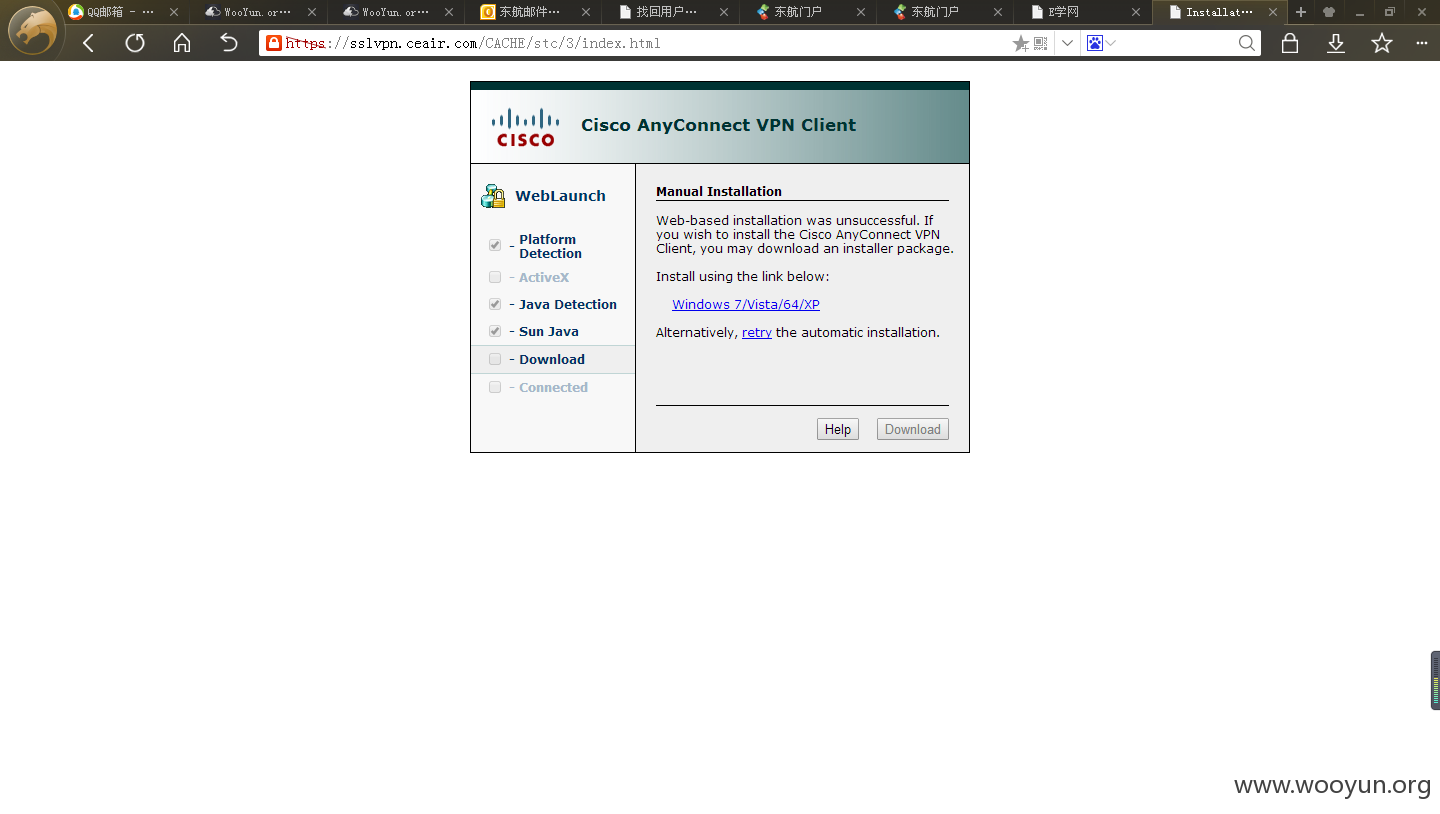
Task: Open the downloads arrow icon
Action: point(1336,43)
